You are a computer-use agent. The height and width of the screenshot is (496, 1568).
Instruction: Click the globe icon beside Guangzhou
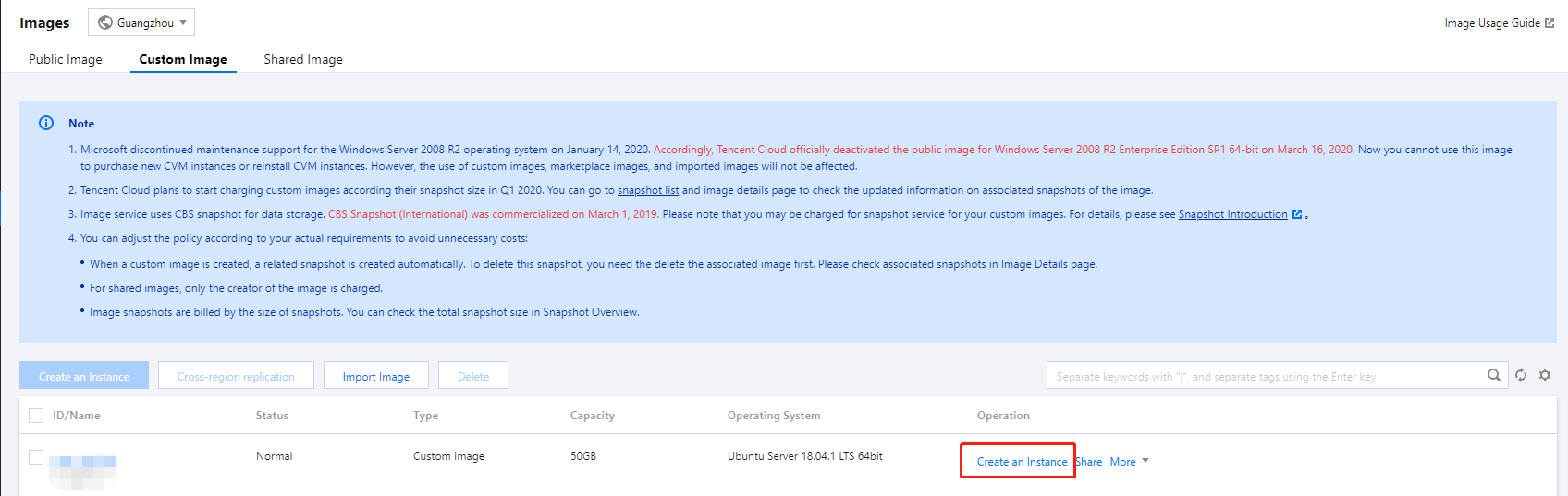click(105, 22)
